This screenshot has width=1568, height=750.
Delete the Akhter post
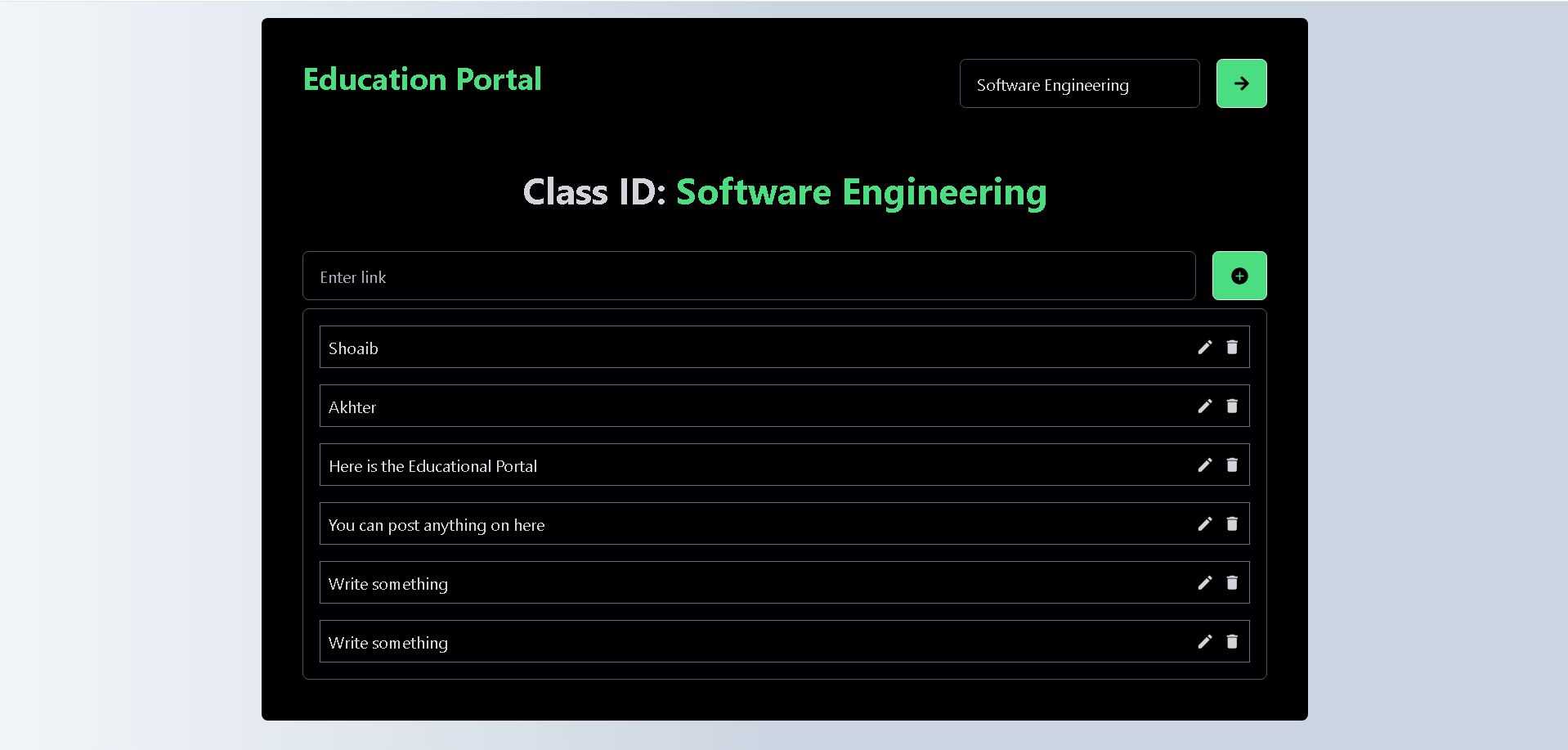[1232, 406]
